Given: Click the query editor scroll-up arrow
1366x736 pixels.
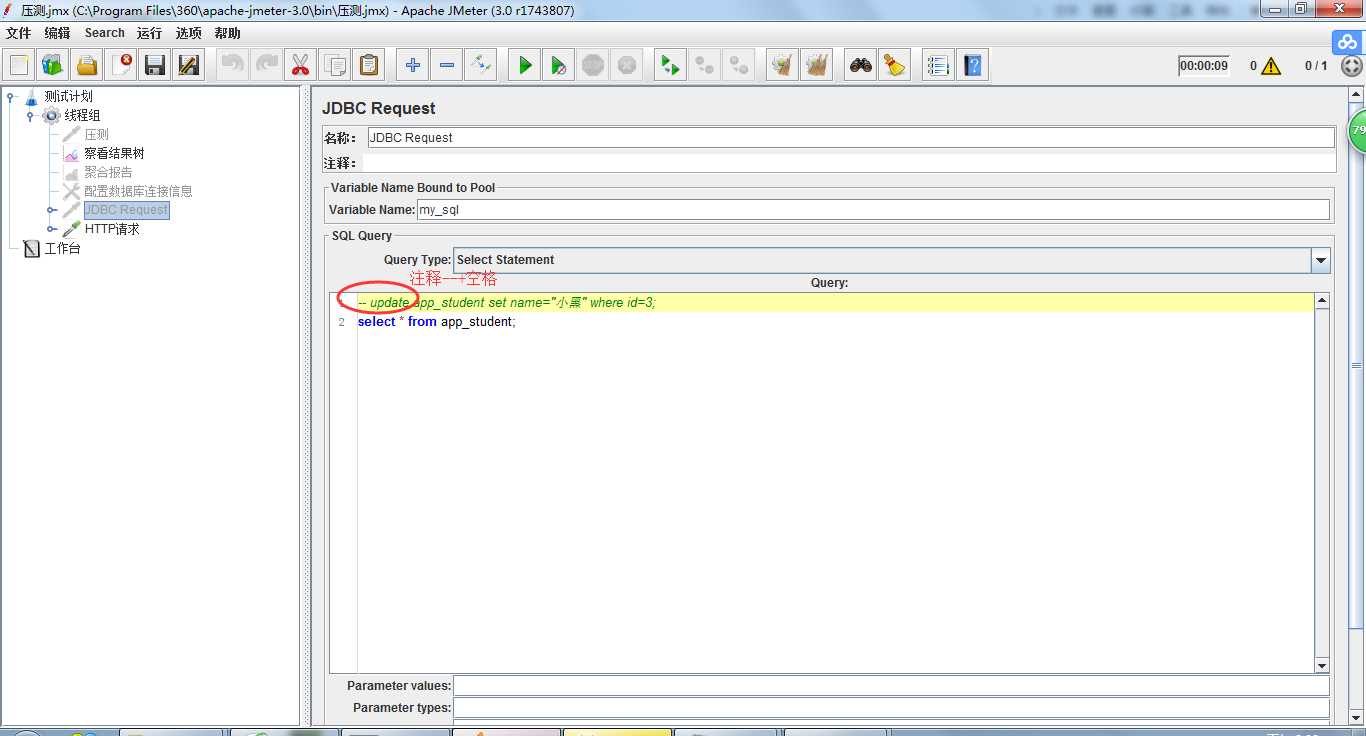Looking at the screenshot, I should point(1321,300).
